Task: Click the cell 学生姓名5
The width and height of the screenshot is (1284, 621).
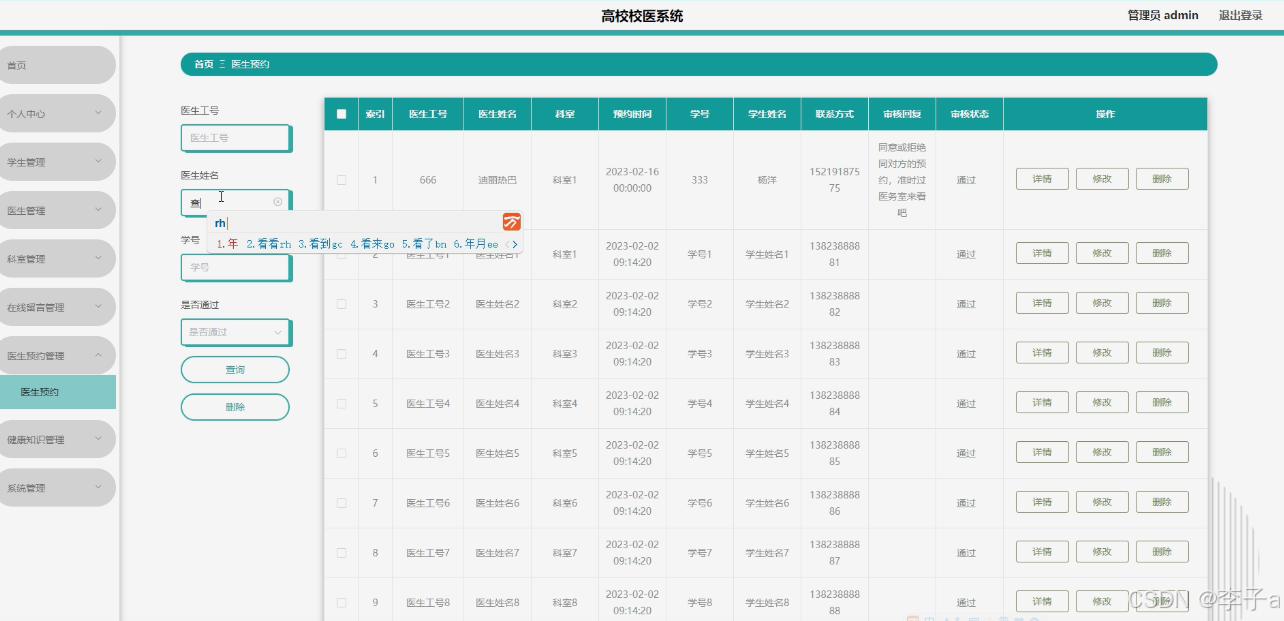Action: coord(767,453)
